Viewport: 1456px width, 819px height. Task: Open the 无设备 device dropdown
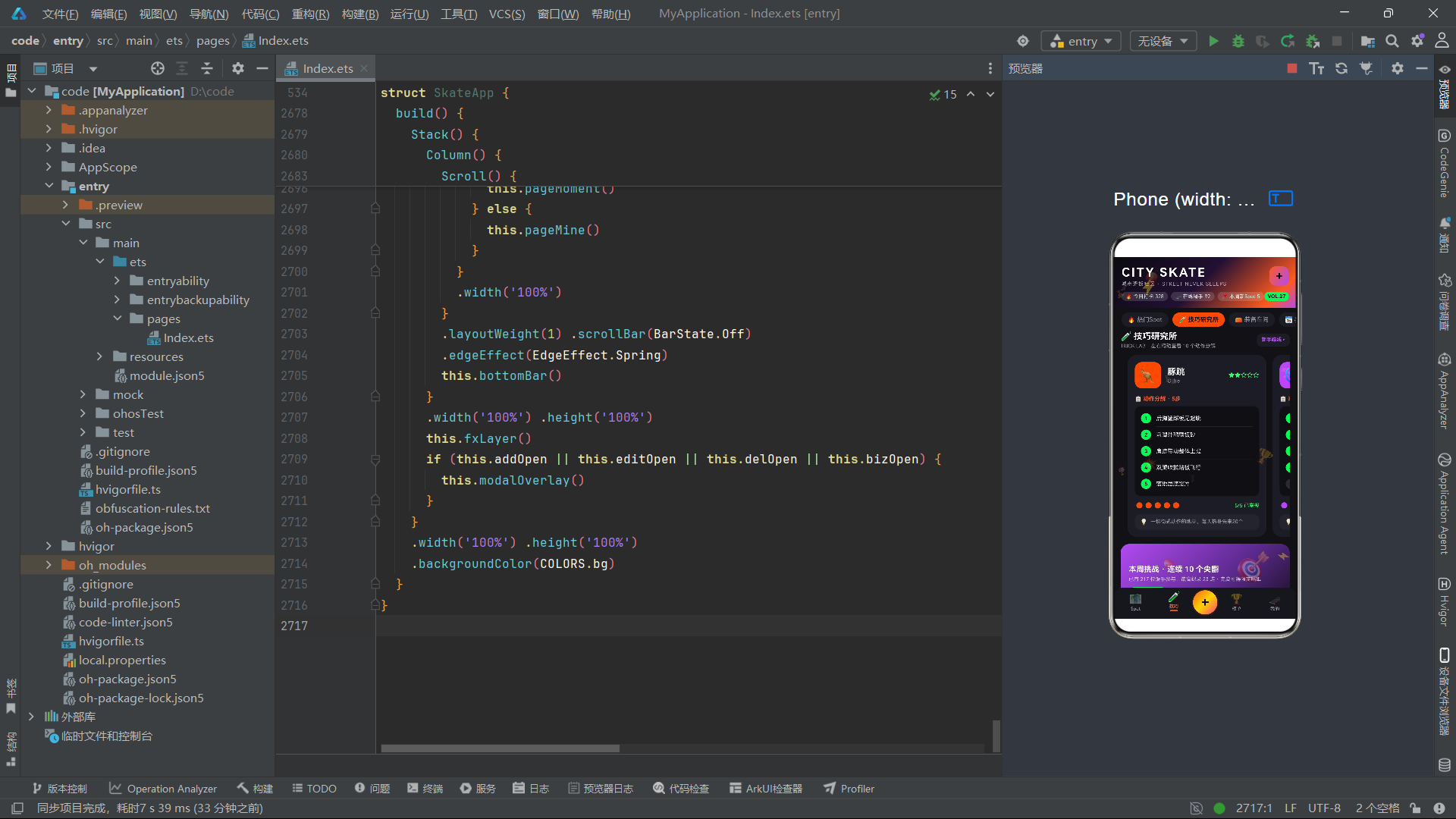(1163, 41)
